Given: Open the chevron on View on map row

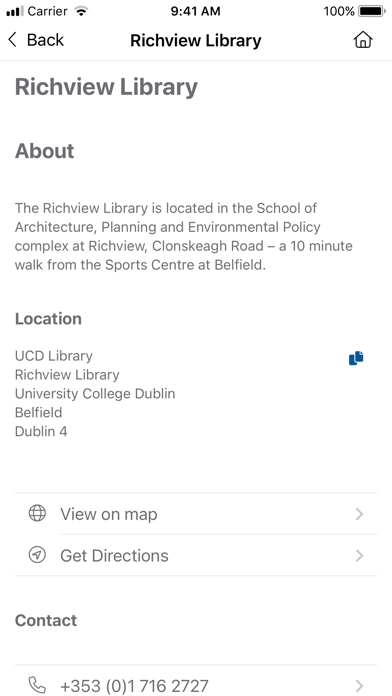Looking at the screenshot, I should click(360, 514).
